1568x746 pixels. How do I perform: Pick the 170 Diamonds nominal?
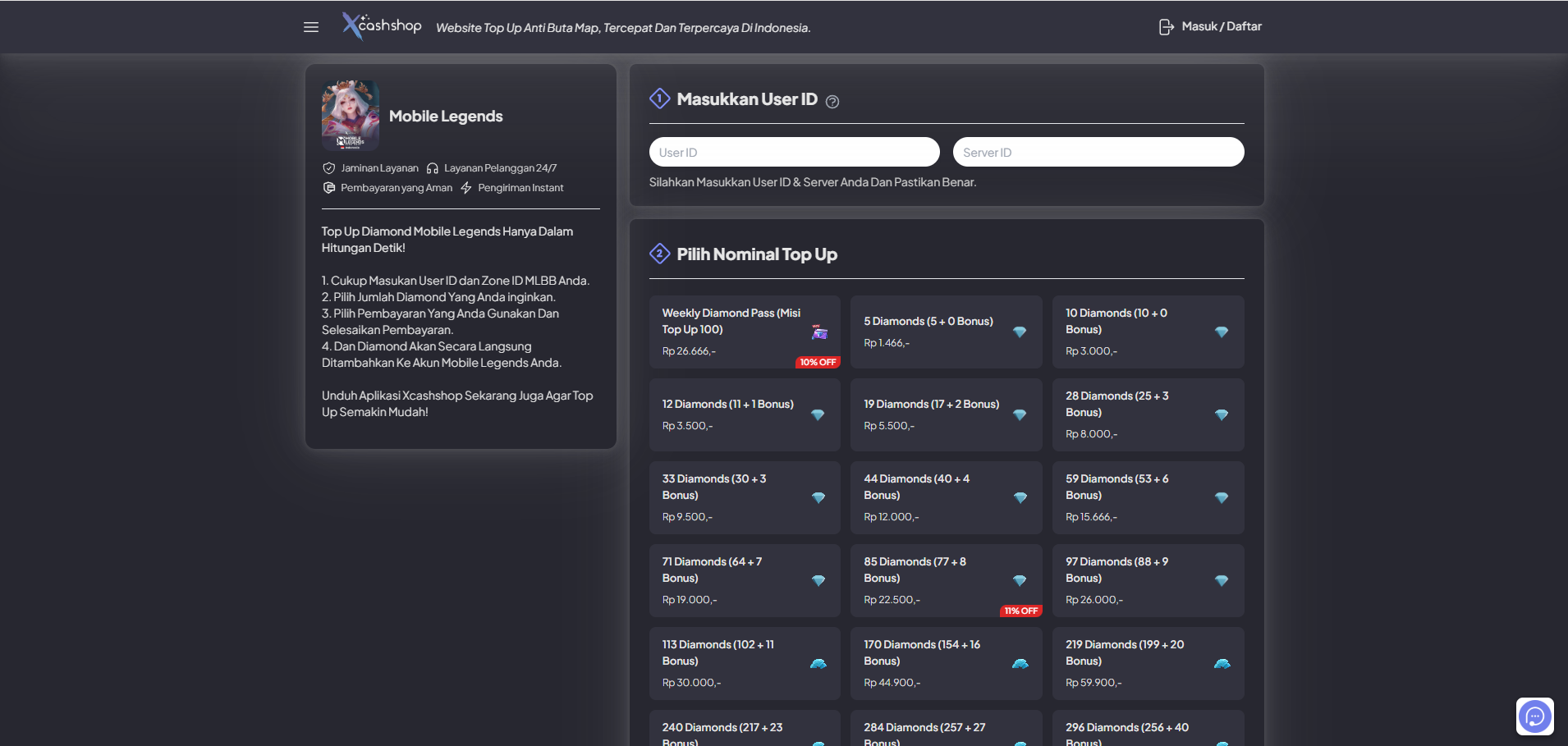click(x=946, y=663)
